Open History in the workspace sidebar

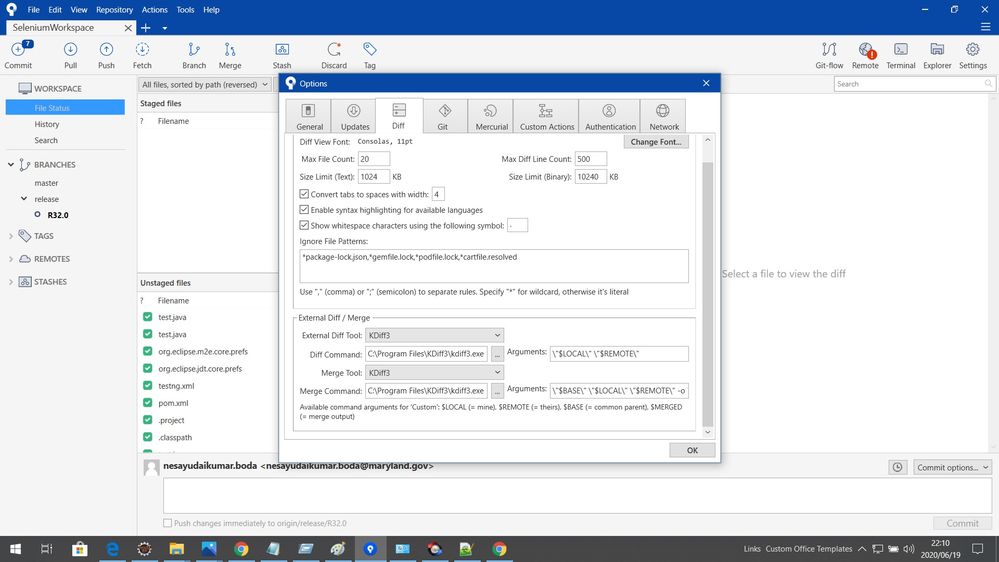(x=47, y=124)
